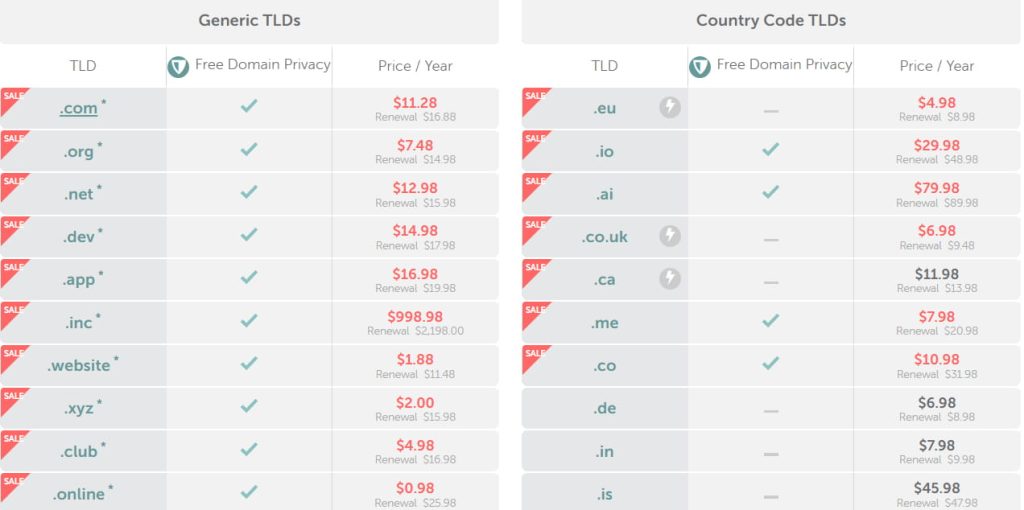The height and width of the screenshot is (510, 1024).
Task: Click the $79.98 price for .ai
Action: coord(937,187)
